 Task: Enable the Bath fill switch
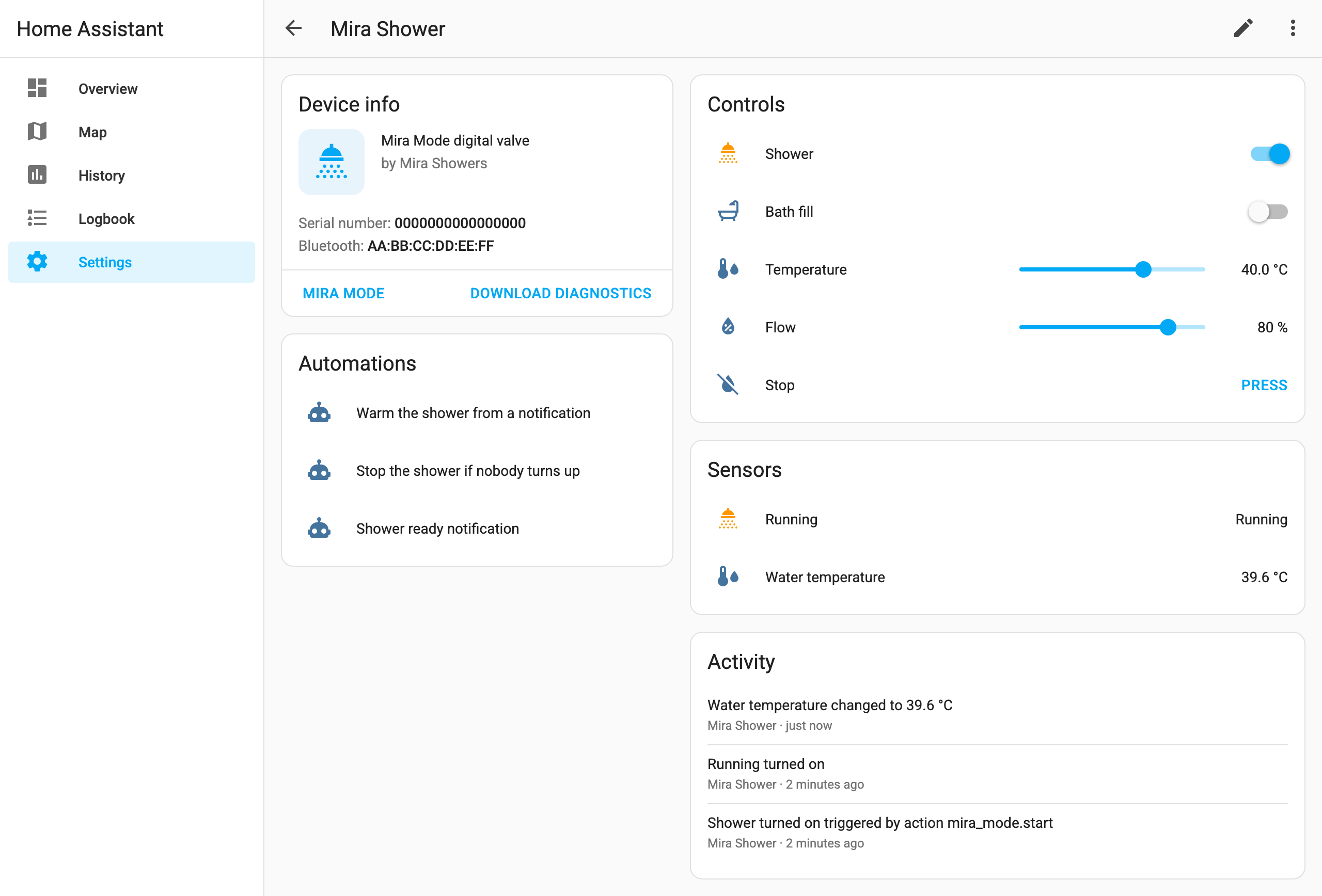pyautogui.click(x=1268, y=212)
